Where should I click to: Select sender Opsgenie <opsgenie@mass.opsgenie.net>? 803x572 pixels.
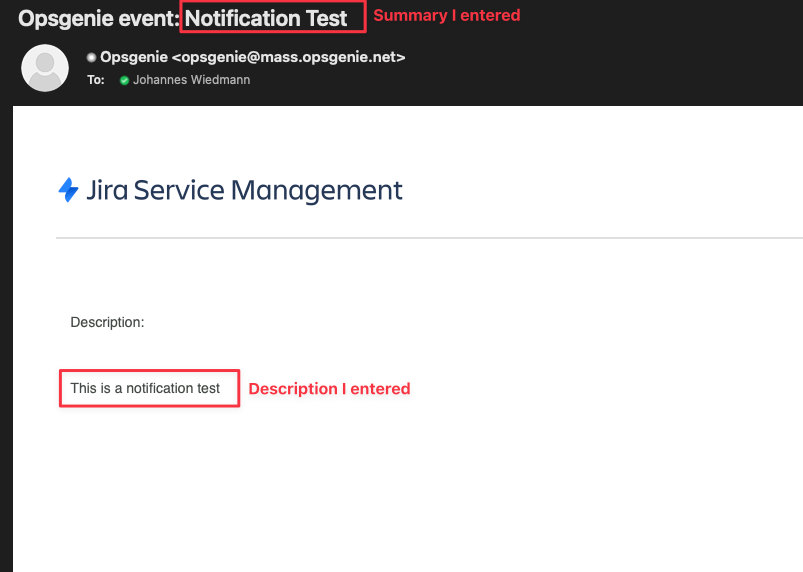(x=252, y=57)
